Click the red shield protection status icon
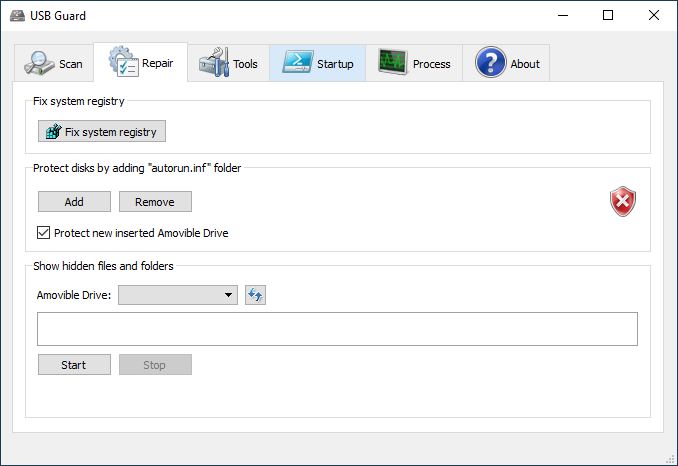 pos(623,201)
